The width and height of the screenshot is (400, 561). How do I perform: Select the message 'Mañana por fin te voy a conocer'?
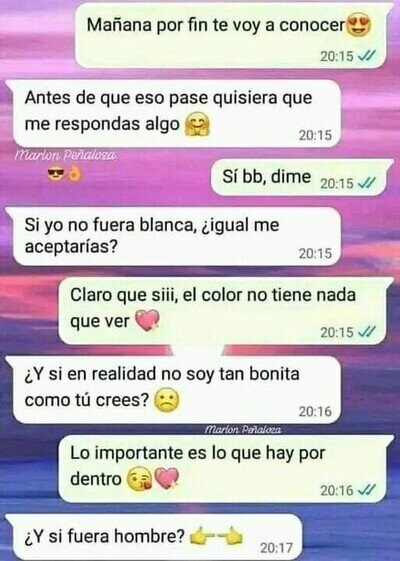[x=231, y=35]
